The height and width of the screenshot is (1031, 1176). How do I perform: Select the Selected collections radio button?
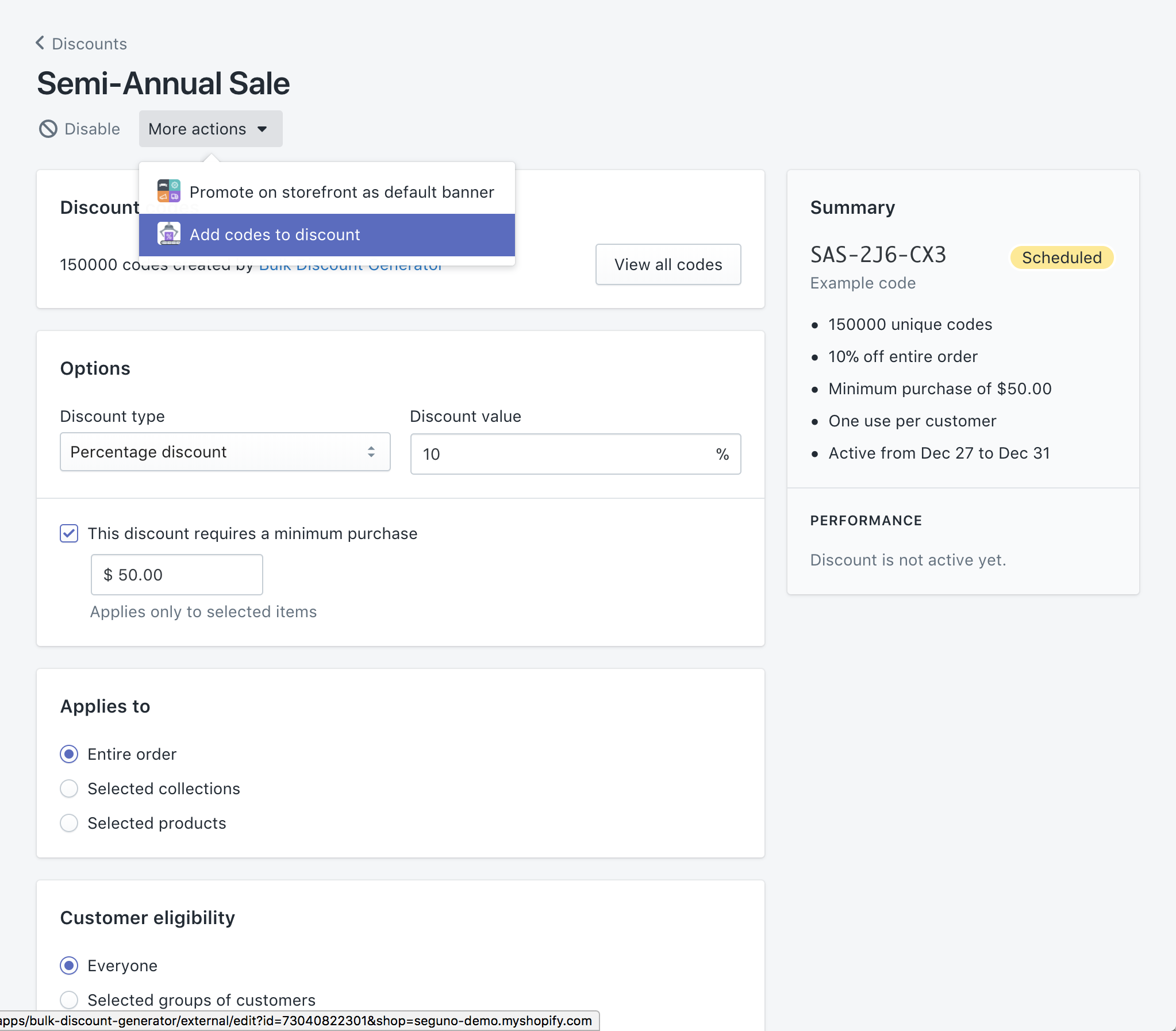click(69, 788)
